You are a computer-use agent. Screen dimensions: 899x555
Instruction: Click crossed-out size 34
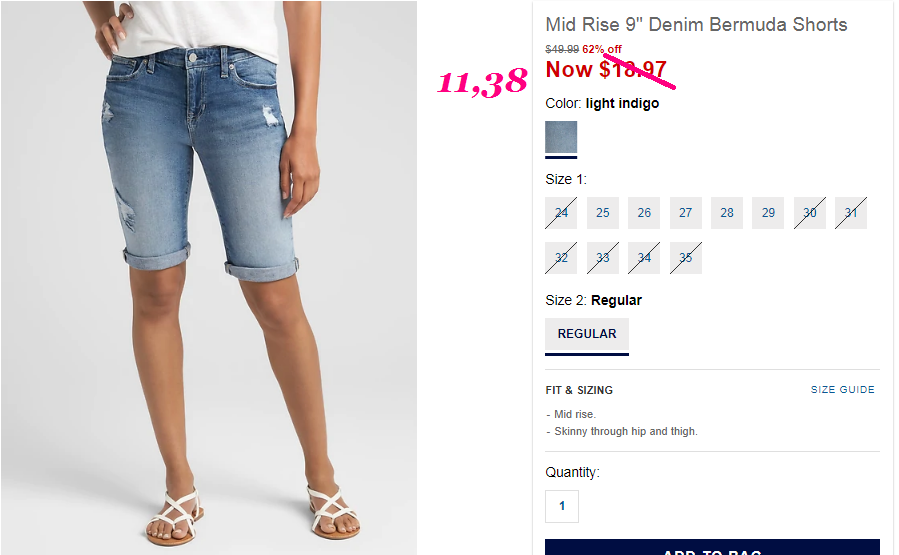[644, 258]
